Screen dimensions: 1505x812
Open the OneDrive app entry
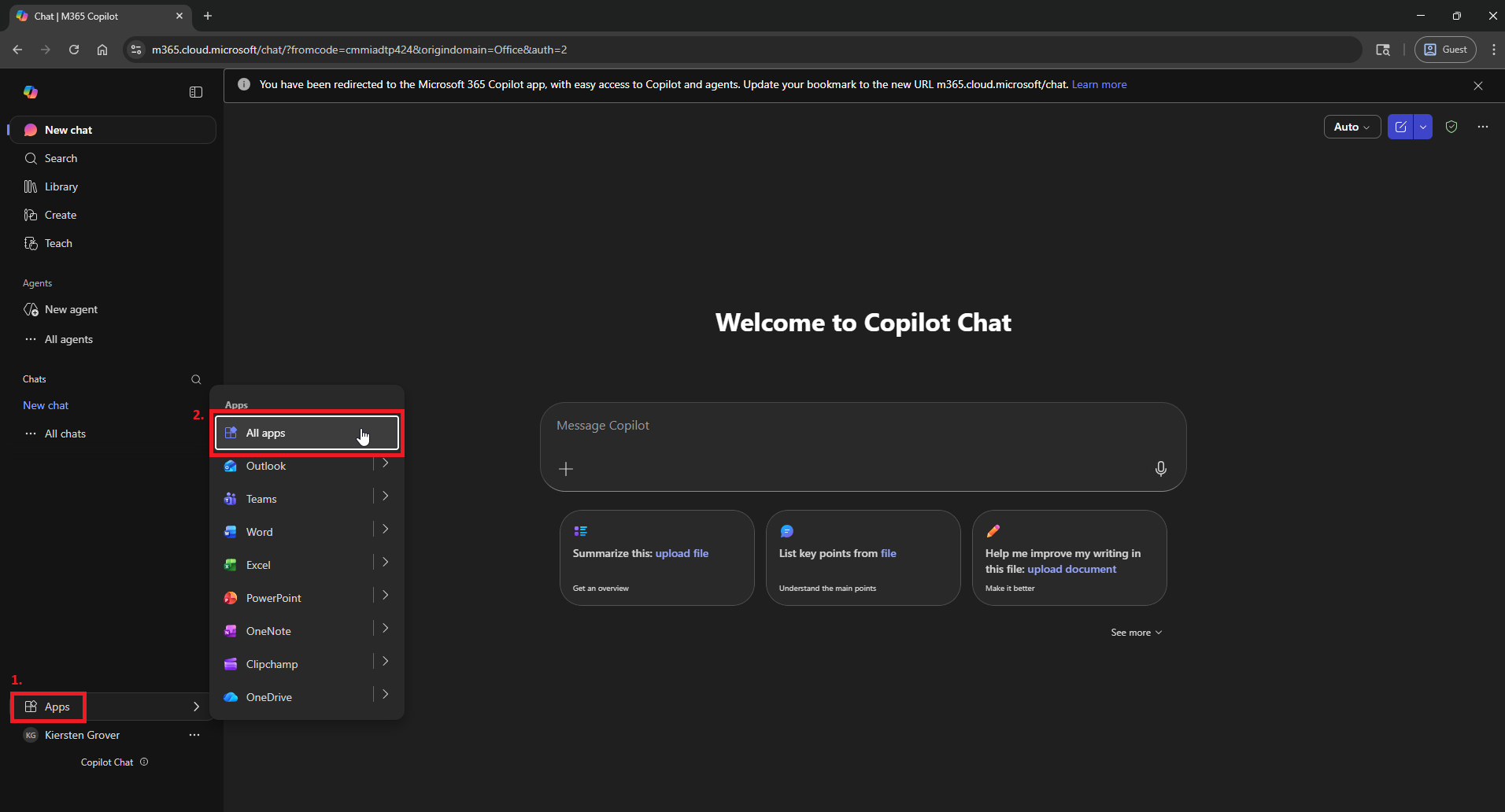[268, 697]
